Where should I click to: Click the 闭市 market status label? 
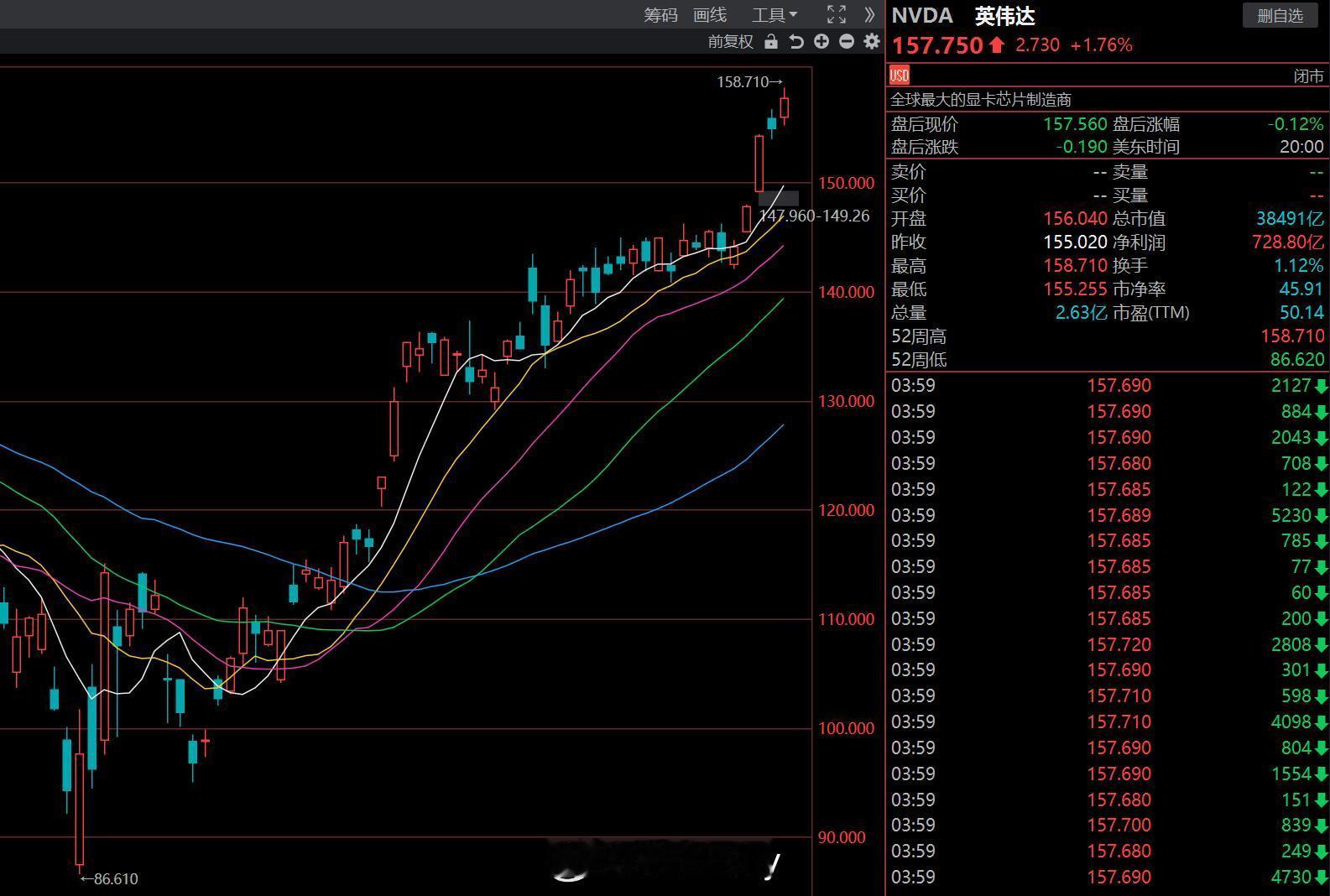tap(1309, 76)
